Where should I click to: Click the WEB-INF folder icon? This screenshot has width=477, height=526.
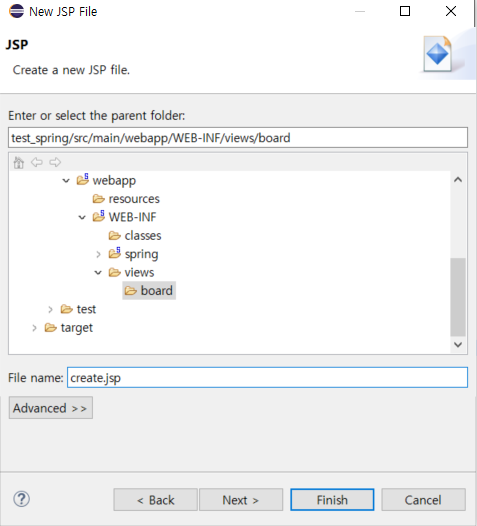coord(99,216)
